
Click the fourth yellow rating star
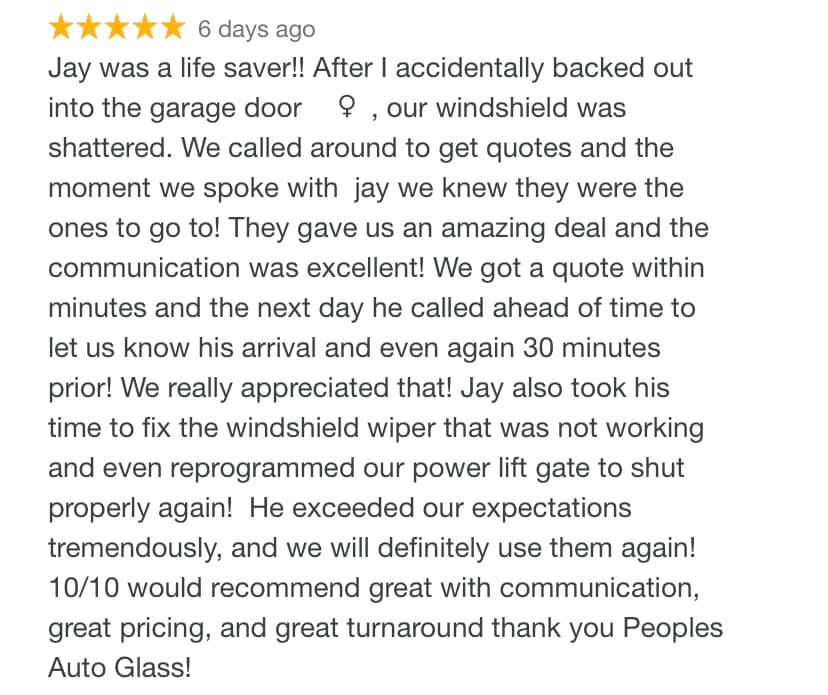pyautogui.click(x=145, y=28)
